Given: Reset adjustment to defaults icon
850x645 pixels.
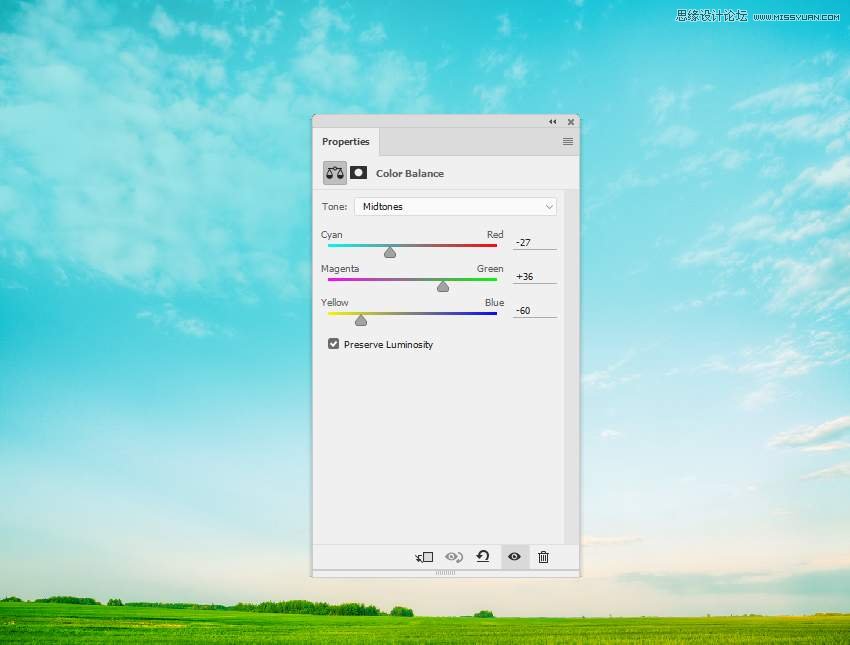Looking at the screenshot, I should [483, 557].
